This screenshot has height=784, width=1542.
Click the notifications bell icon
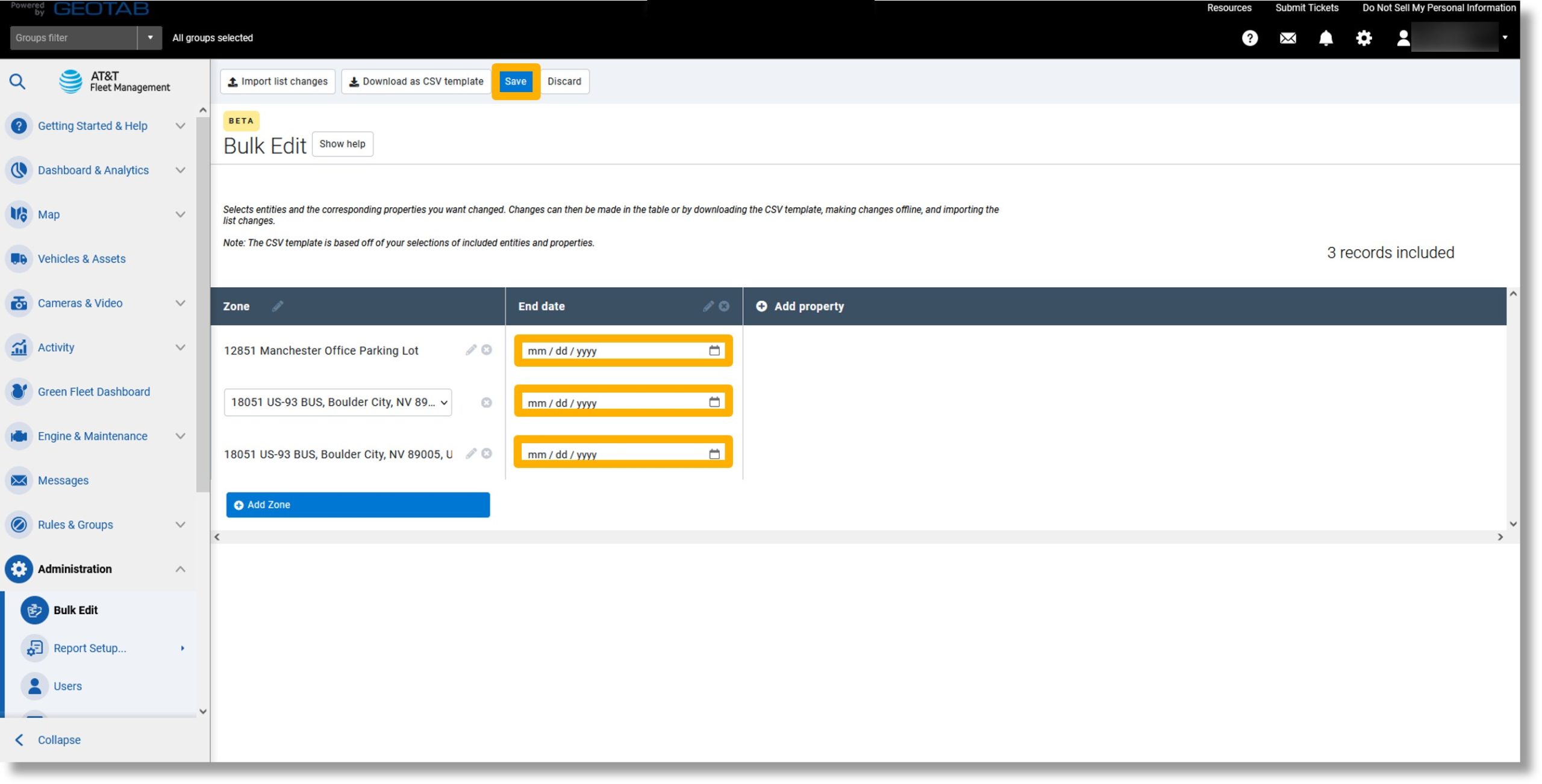(x=1326, y=37)
